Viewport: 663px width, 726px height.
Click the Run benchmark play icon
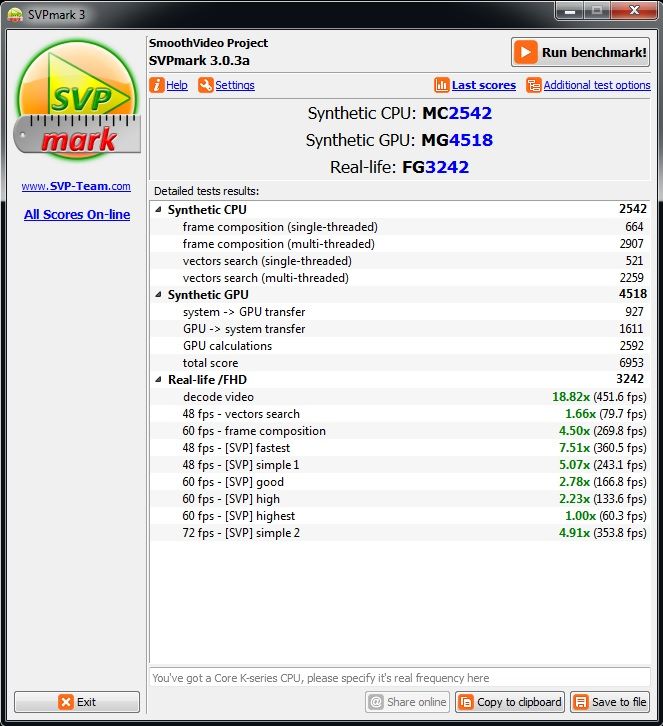tap(525, 52)
